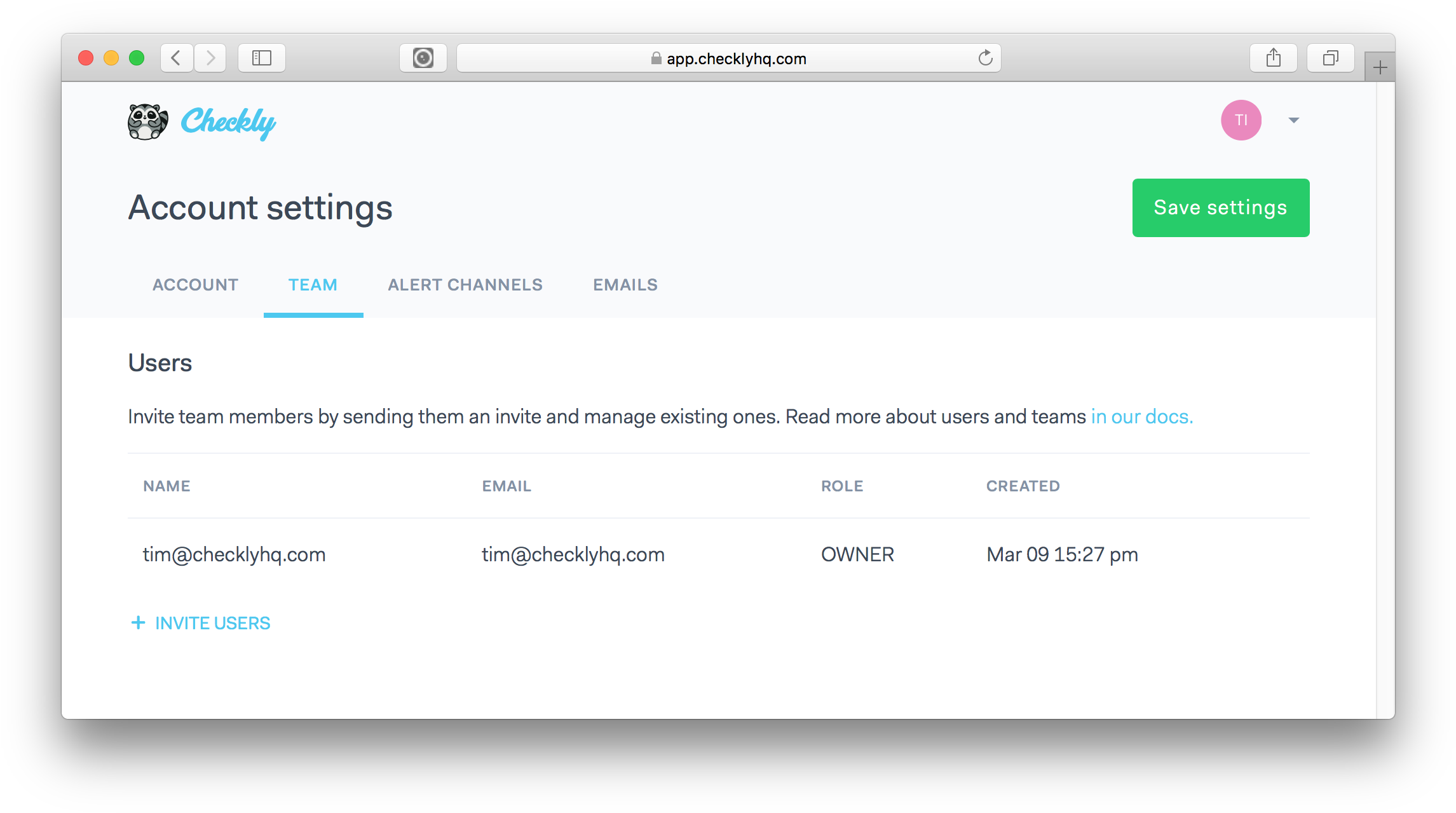Click the sidebar toggle in the browser toolbar
1456x813 pixels.
(261, 57)
